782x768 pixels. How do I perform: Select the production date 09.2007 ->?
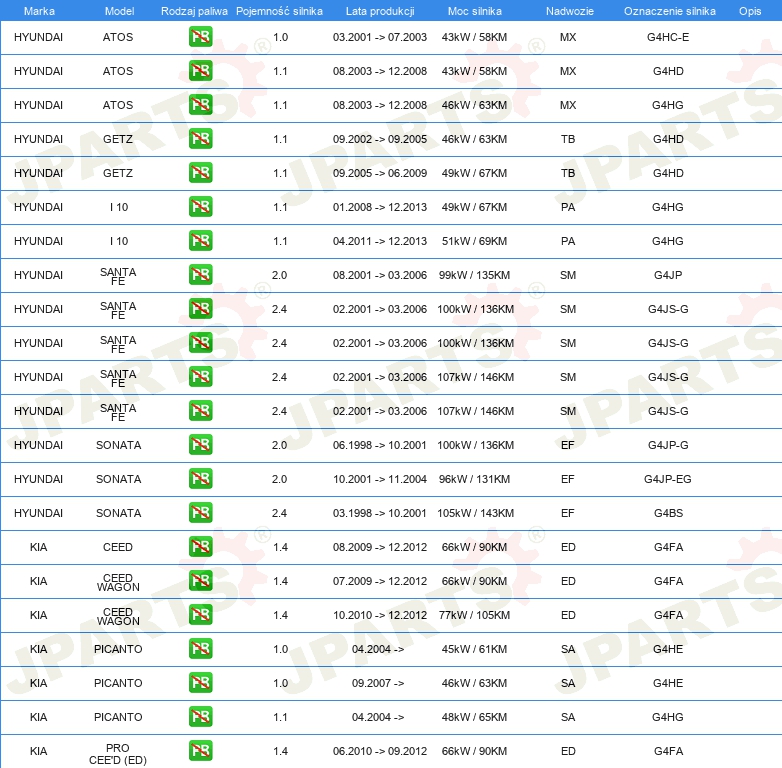click(378, 683)
